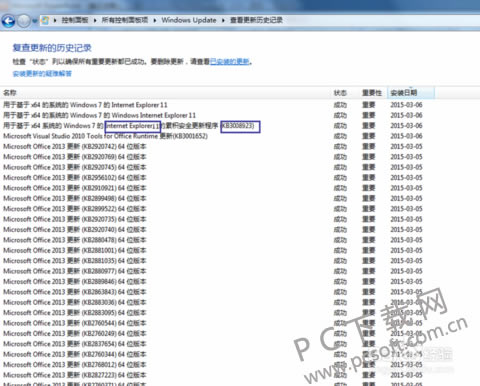Image resolution: width=480 pixels, height=386 pixels.
Task: Expand the arrow before 控制面板 breadcrumb
Action: tap(55, 20)
